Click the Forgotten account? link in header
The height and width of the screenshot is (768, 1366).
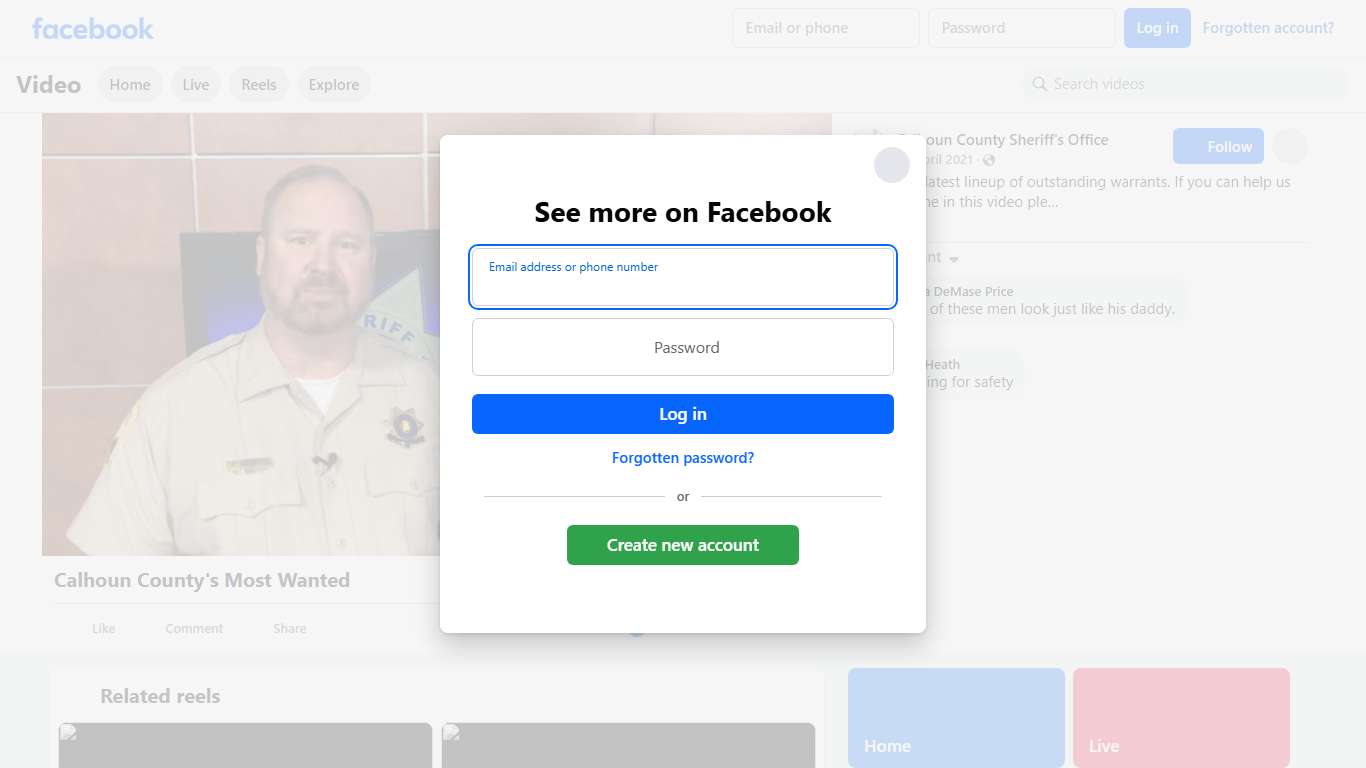(x=1267, y=28)
